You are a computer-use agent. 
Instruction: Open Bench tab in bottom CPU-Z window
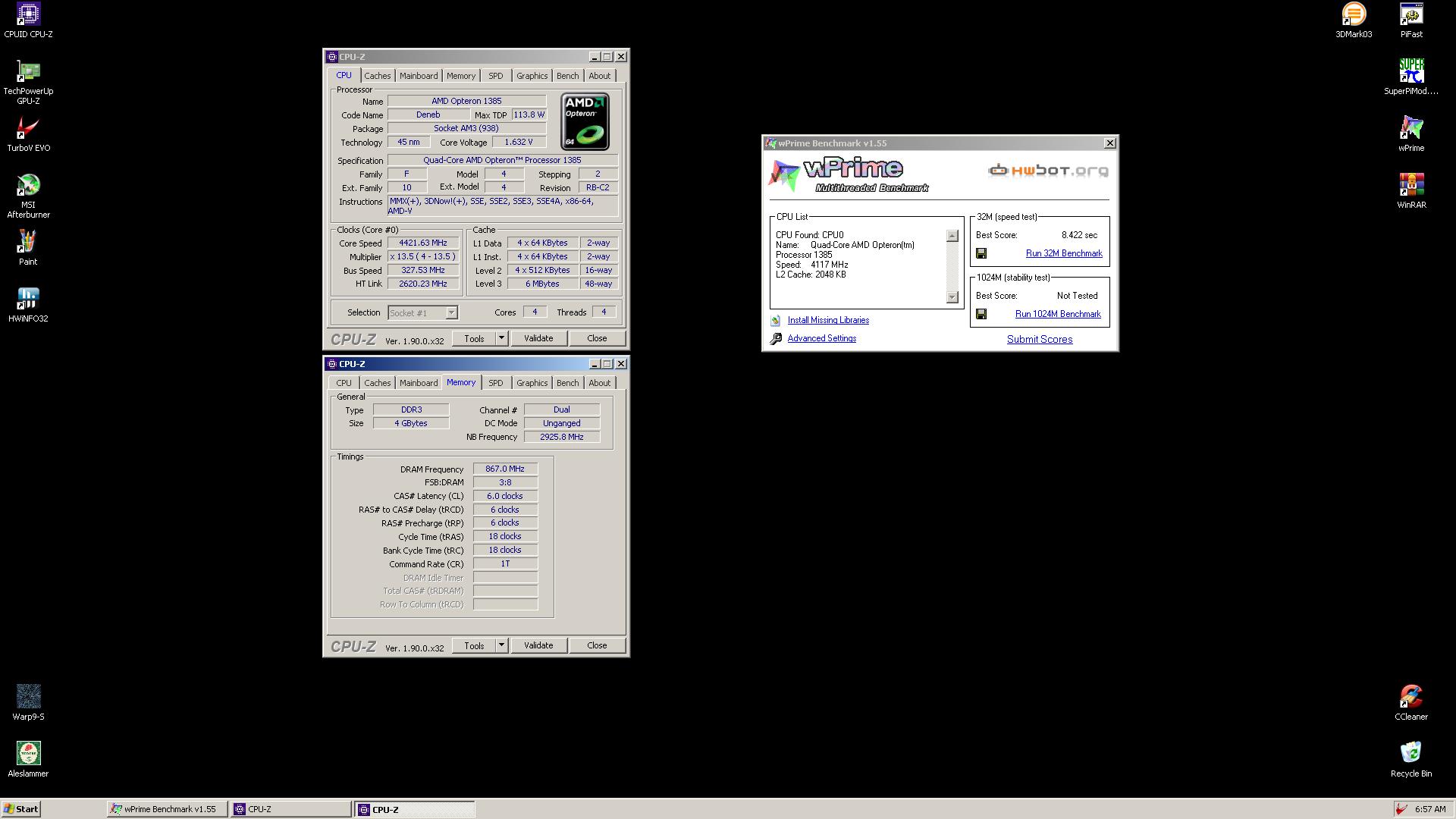click(x=567, y=383)
